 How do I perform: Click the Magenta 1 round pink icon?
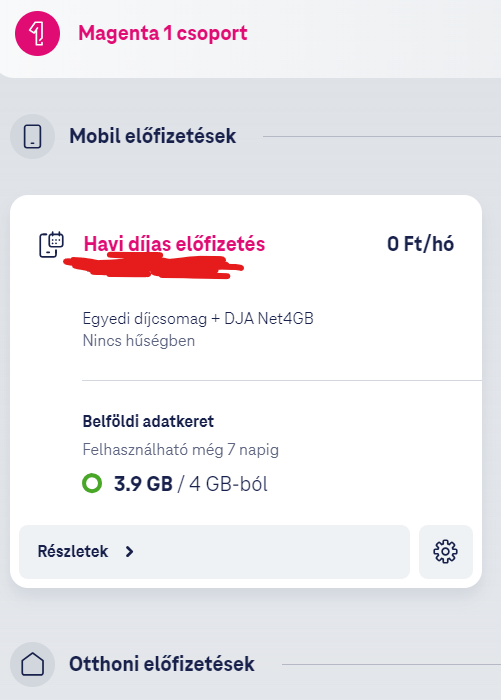coord(38,33)
